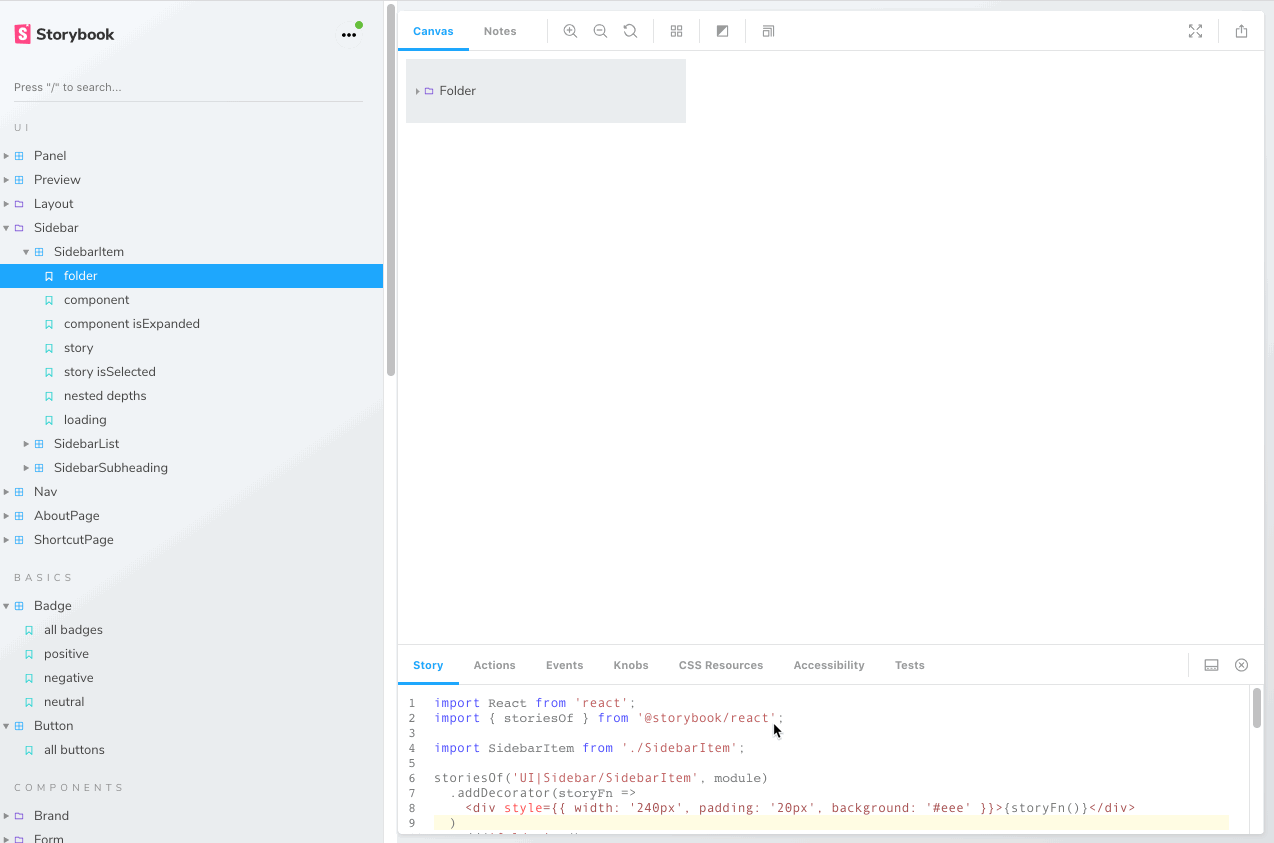Apply a grid to the preview
The height and width of the screenshot is (843, 1274).
click(x=677, y=31)
